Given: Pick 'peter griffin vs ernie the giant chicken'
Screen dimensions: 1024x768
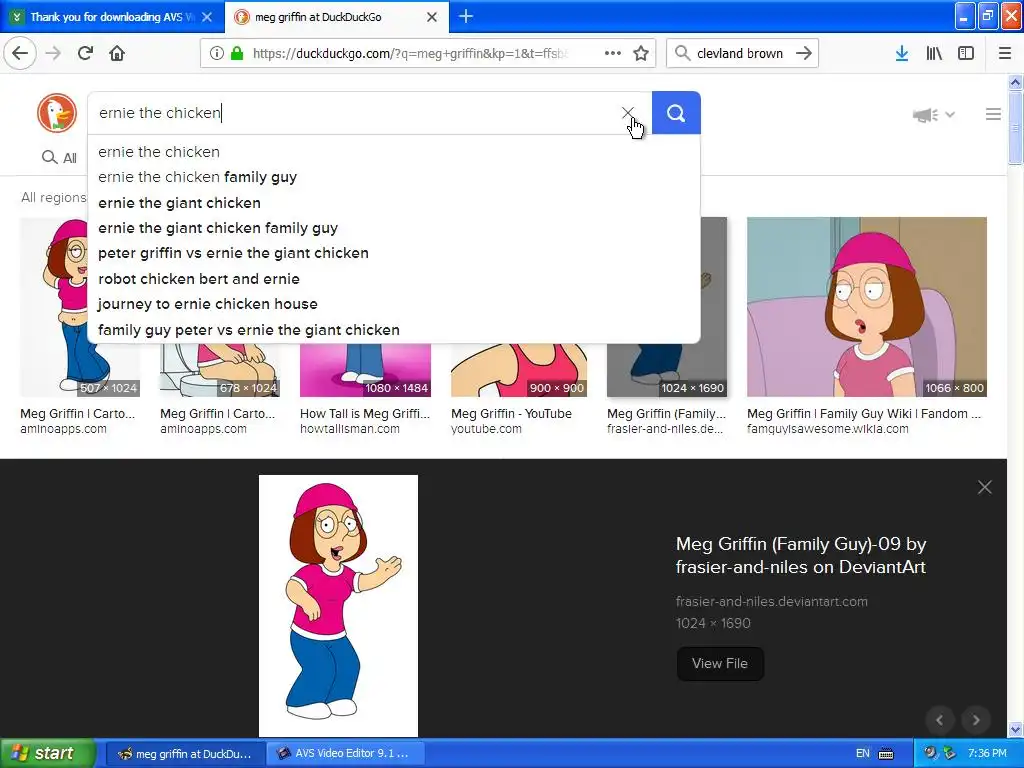Looking at the screenshot, I should coord(394,253).
